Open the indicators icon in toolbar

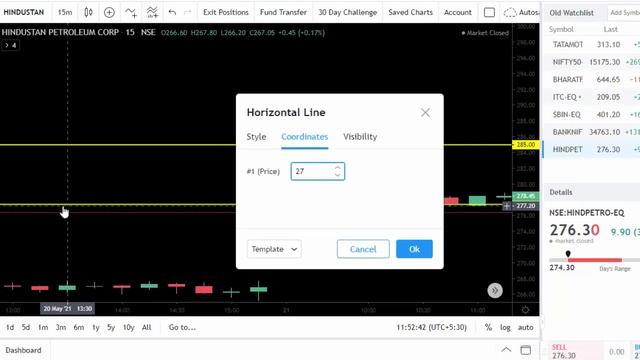coord(131,12)
